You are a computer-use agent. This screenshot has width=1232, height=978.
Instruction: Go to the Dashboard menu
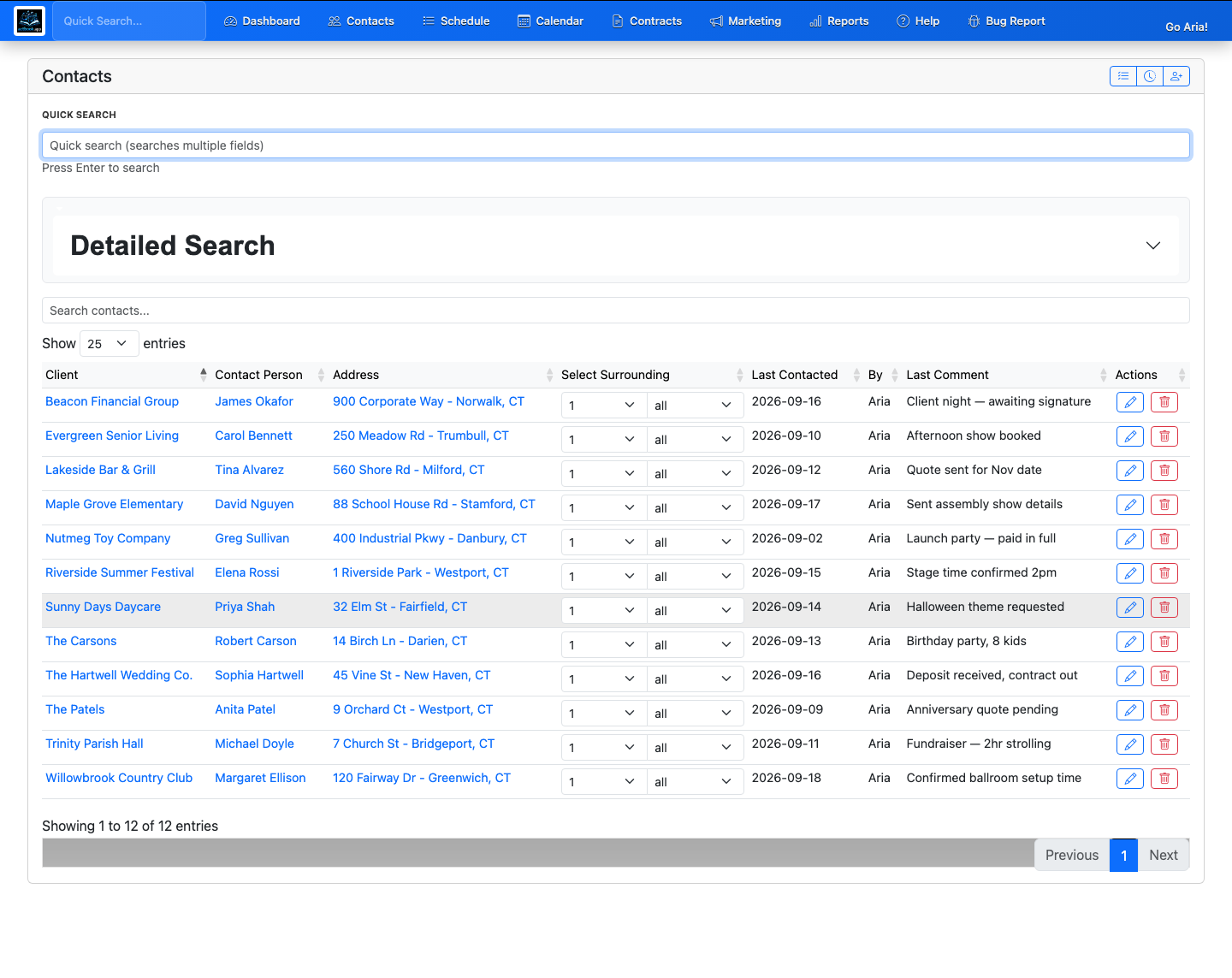tap(262, 21)
